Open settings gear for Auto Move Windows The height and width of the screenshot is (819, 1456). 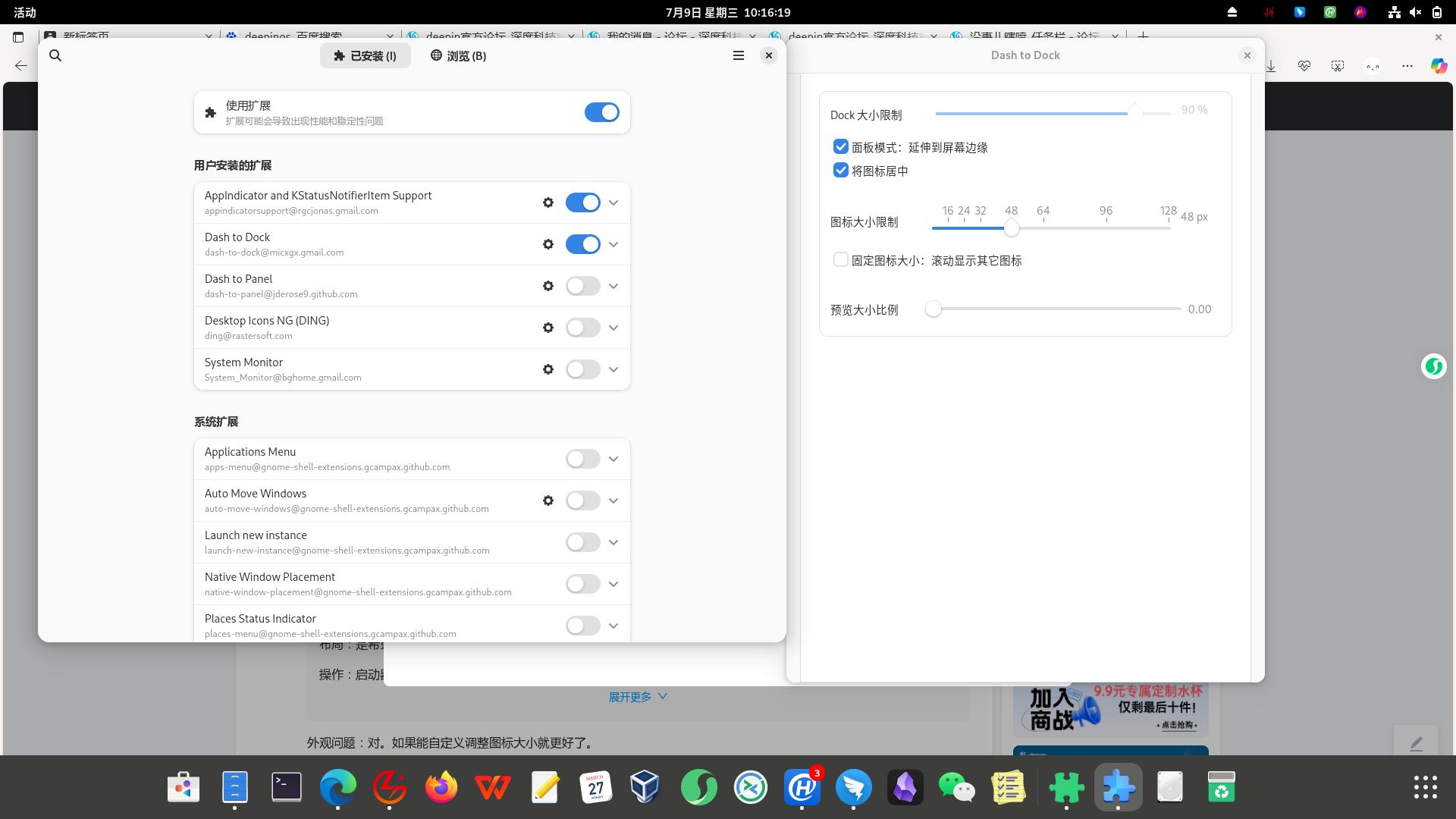[548, 500]
